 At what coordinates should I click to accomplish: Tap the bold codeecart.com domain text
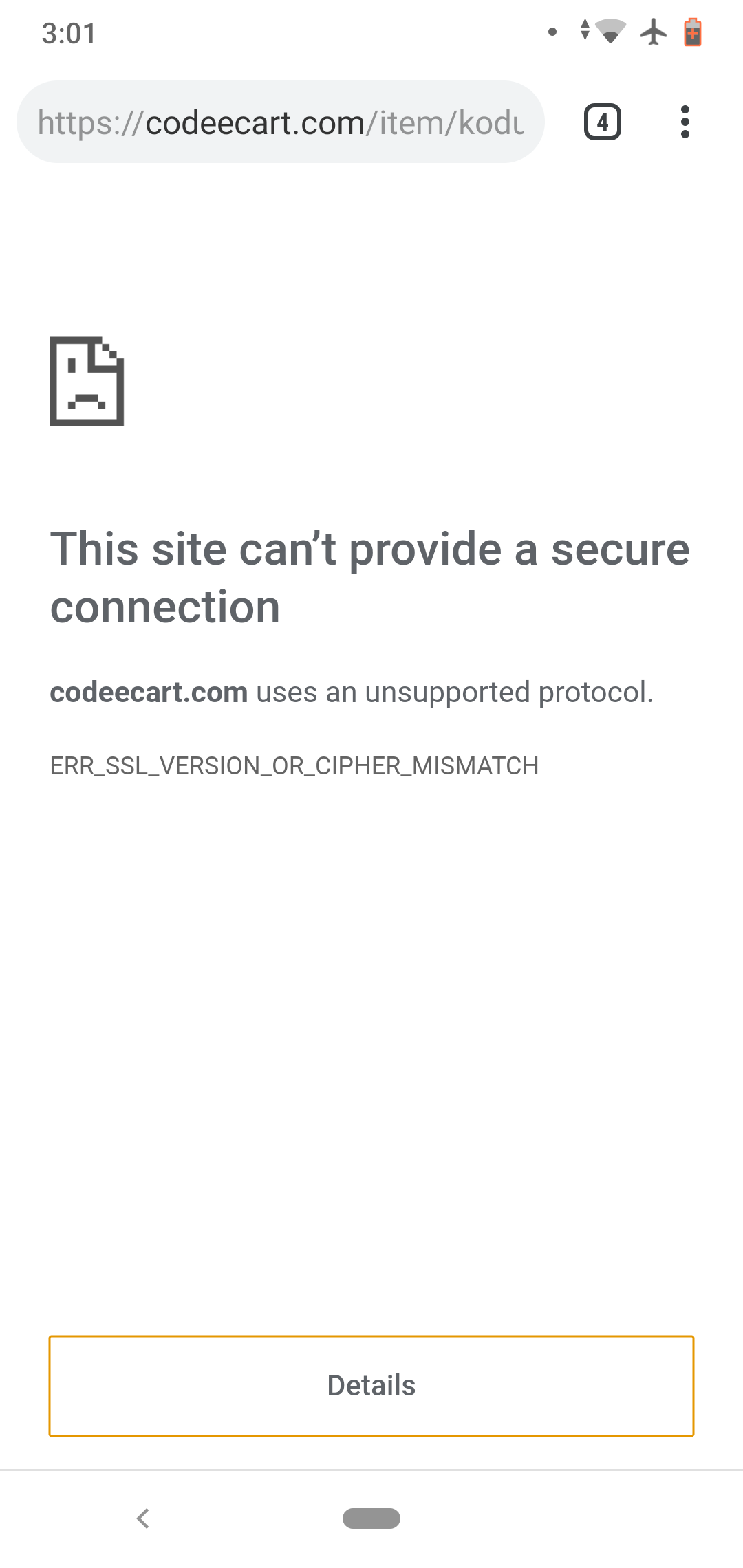pos(149,692)
